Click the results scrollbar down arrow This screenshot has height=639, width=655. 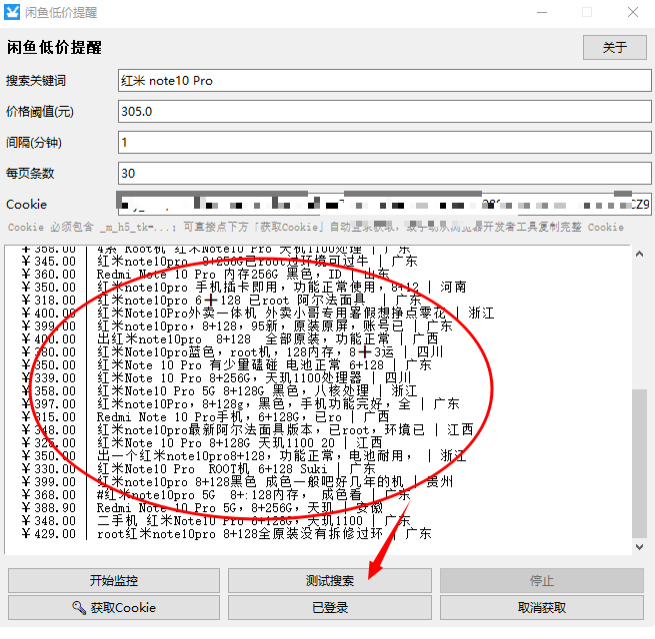pos(639,547)
